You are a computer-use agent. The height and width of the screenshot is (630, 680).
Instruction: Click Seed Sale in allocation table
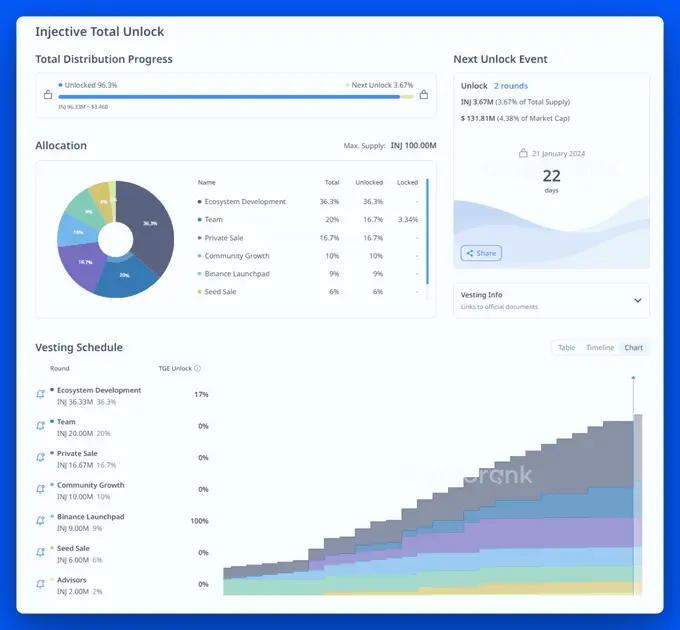[x=220, y=292]
